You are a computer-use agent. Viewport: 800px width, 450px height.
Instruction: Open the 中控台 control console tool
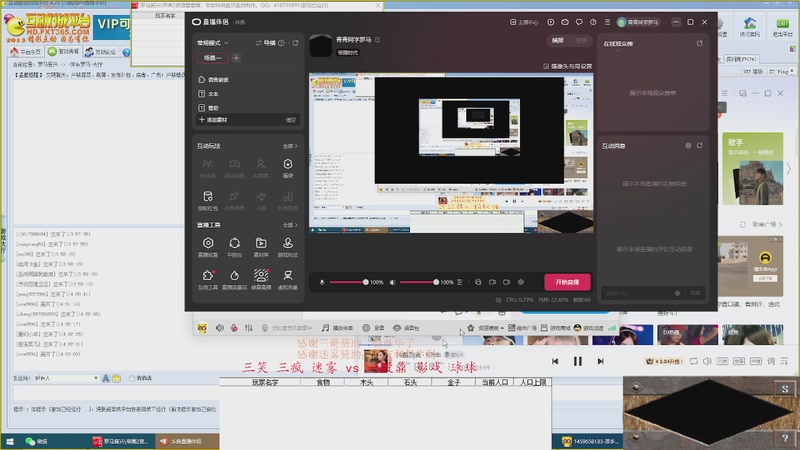[x=234, y=247]
